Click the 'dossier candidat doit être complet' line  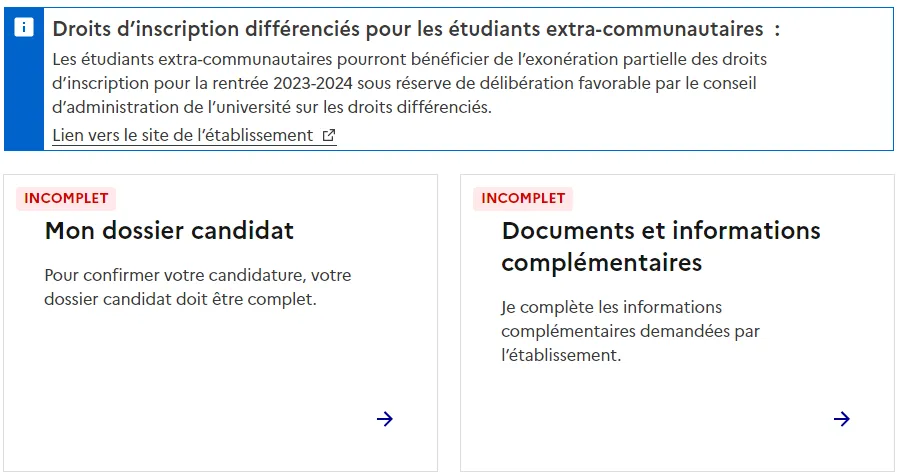tap(180, 299)
